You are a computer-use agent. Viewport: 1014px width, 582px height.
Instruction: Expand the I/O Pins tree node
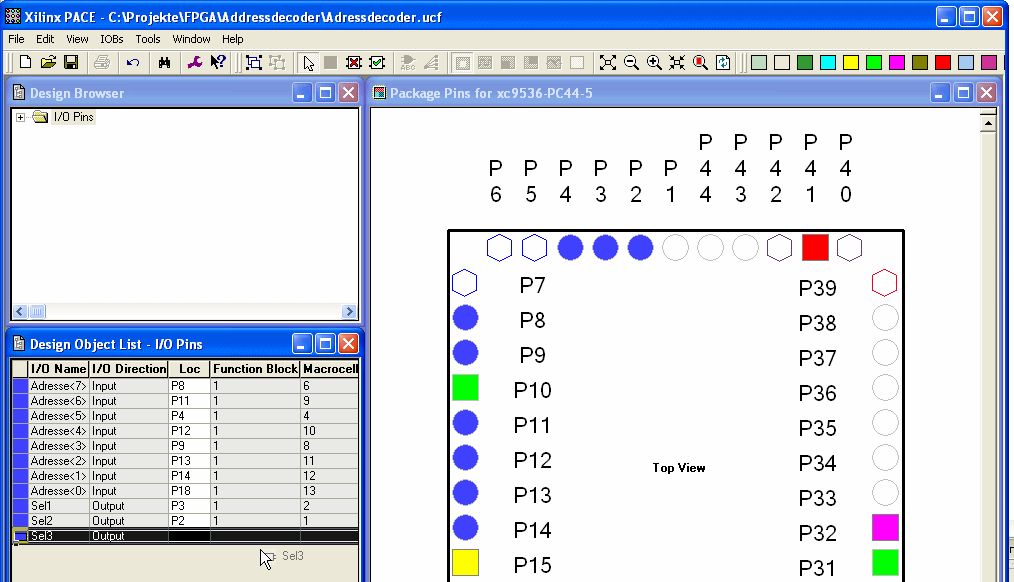pyautogui.click(x=20, y=117)
